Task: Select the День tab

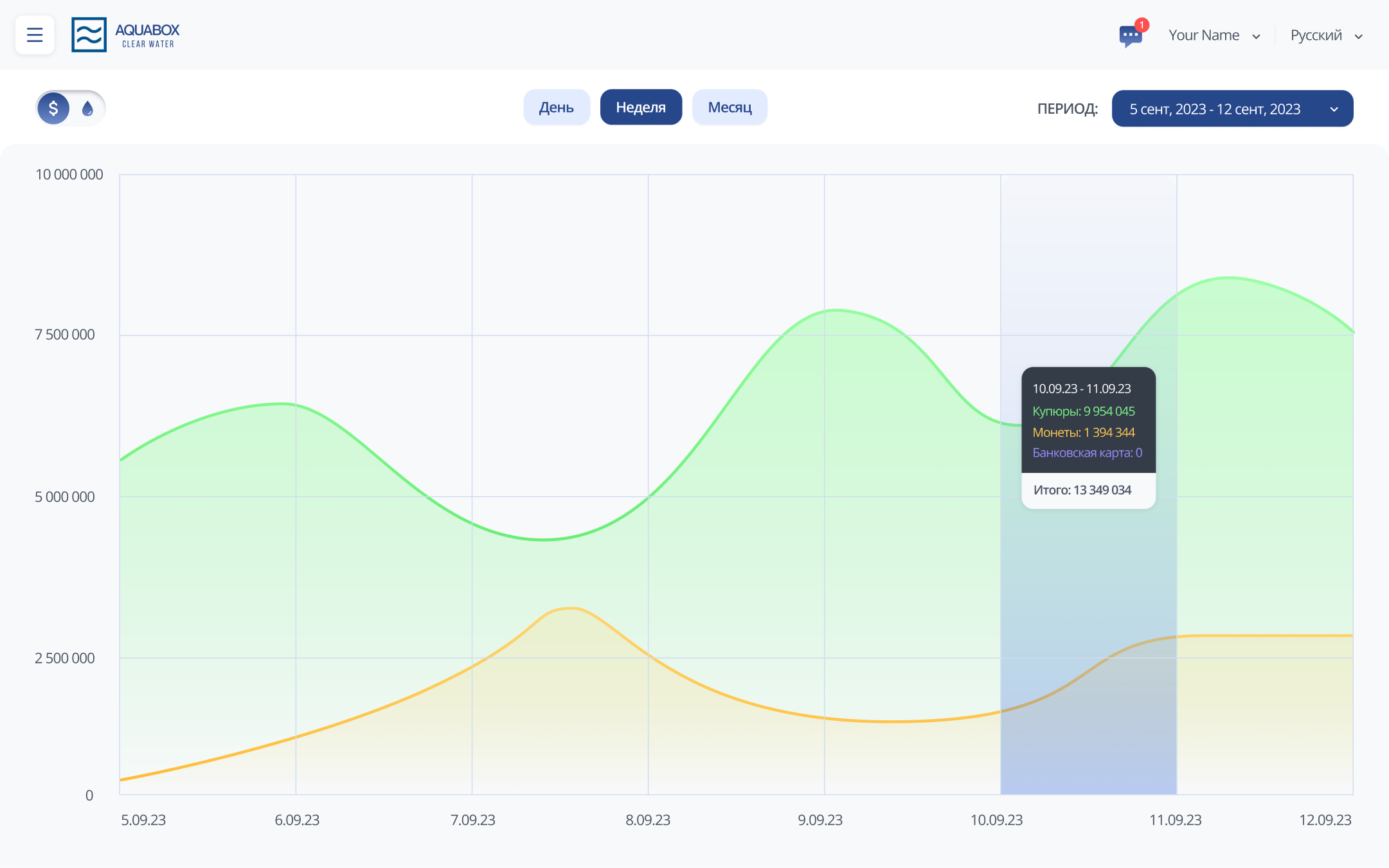Action: pos(556,107)
